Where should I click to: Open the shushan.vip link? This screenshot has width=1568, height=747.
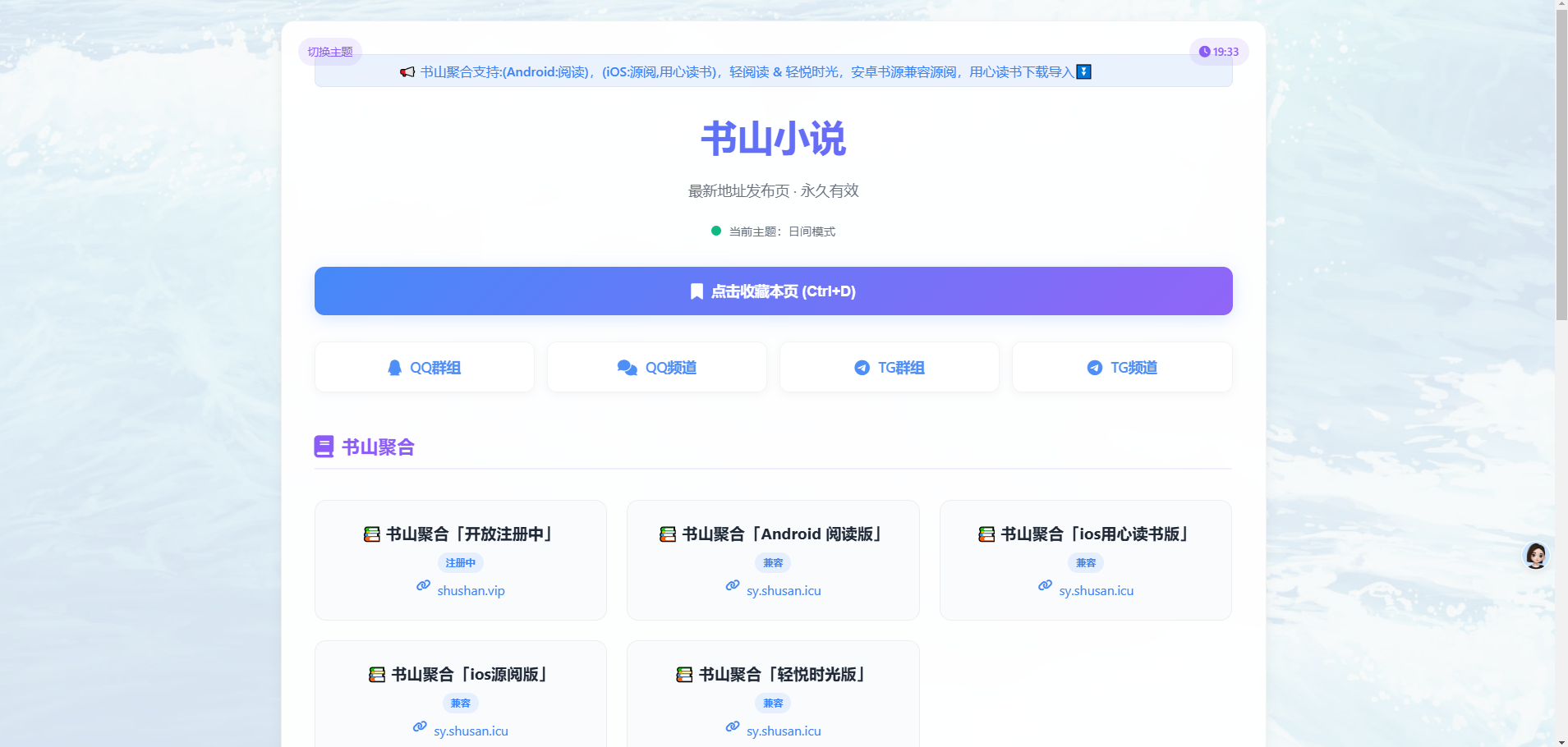click(471, 591)
